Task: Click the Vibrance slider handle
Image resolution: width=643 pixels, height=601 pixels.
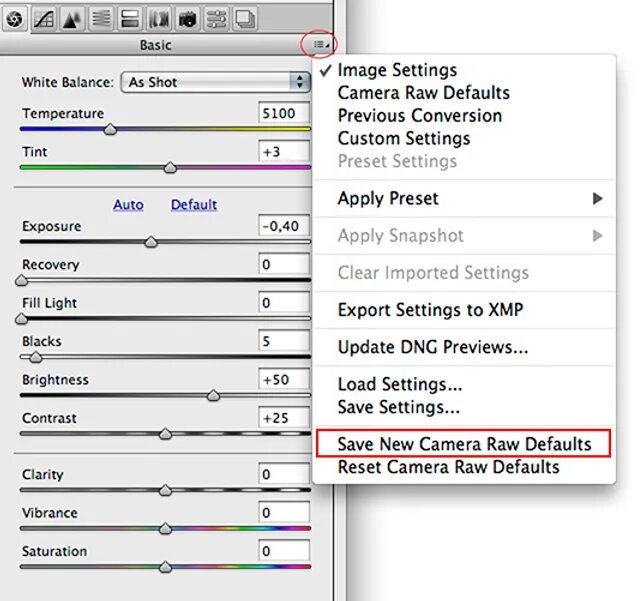Action: 165,528
